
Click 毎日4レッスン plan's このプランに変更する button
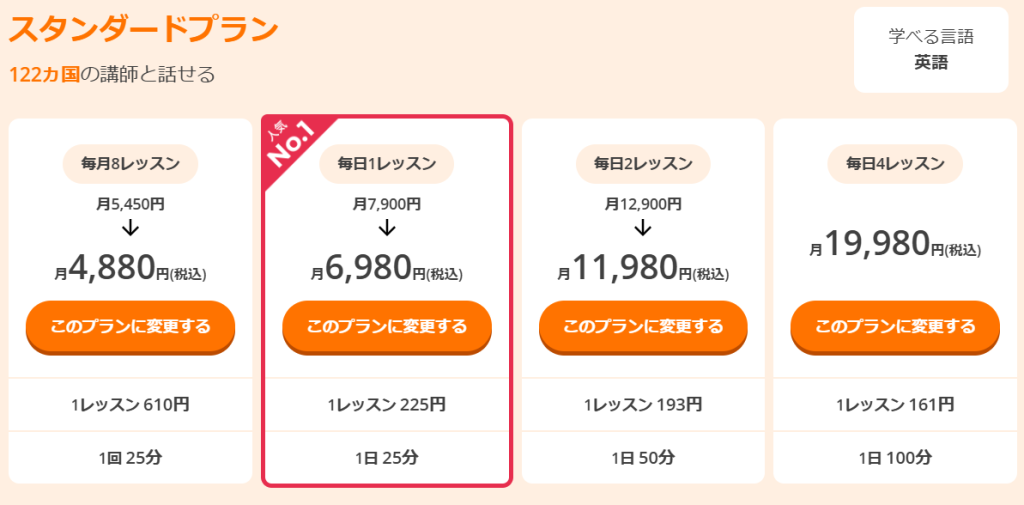(x=895, y=326)
